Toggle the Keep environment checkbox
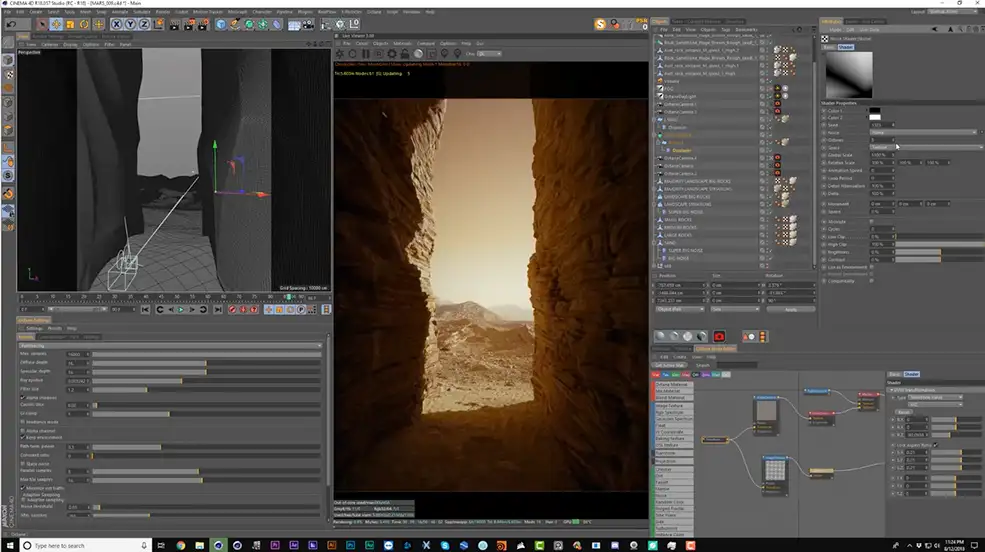 23,437
